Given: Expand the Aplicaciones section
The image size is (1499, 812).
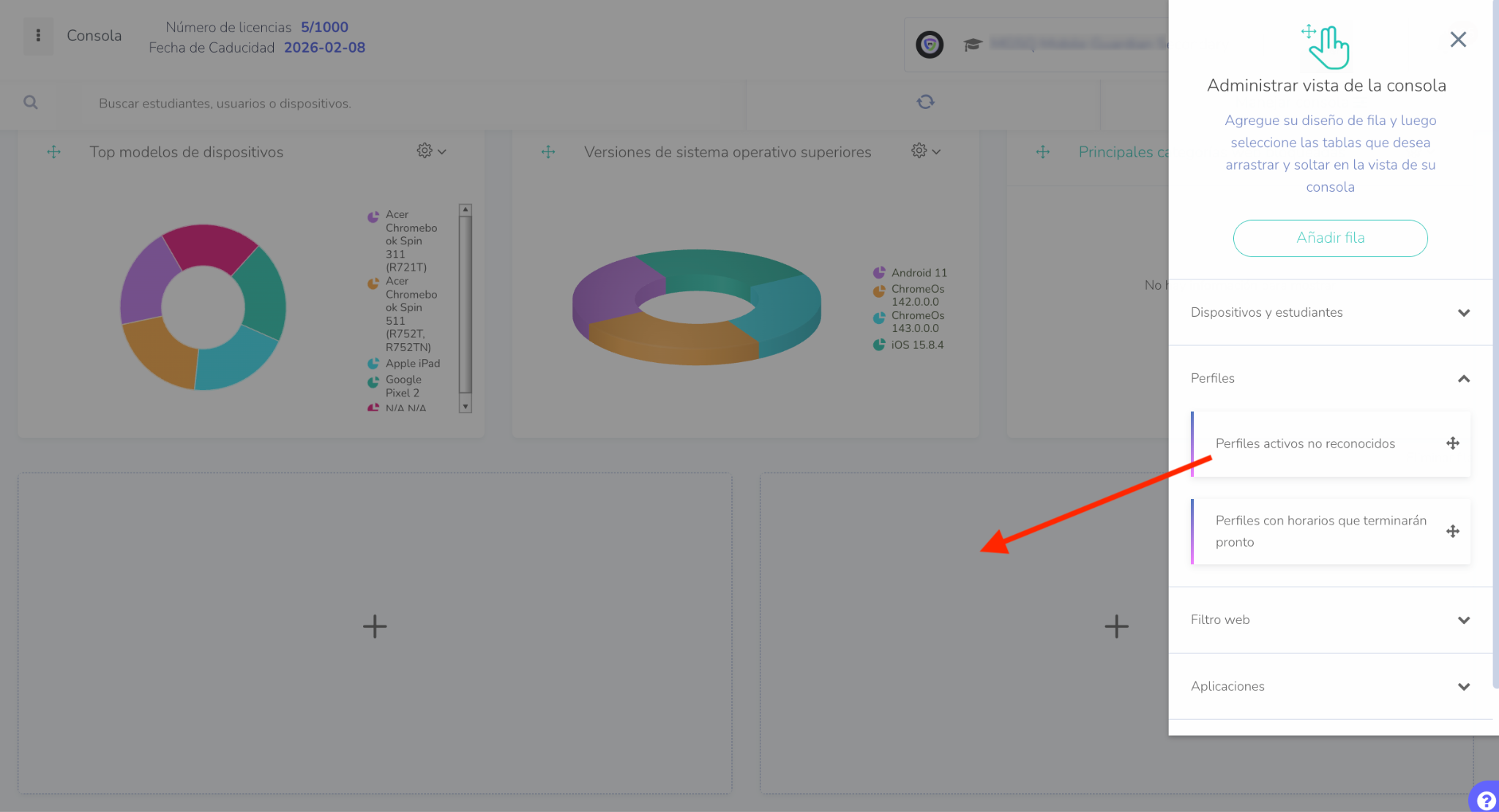Looking at the screenshot, I should tap(1463, 687).
